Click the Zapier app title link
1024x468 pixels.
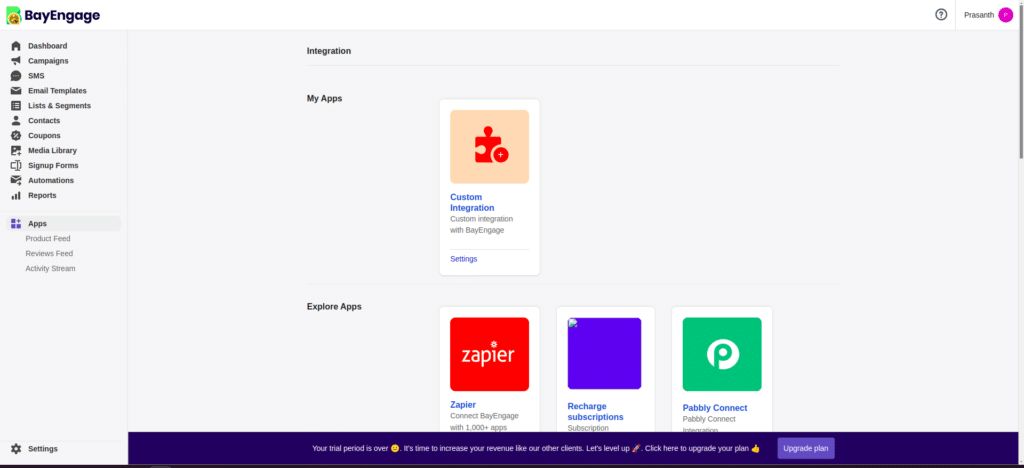(x=463, y=405)
